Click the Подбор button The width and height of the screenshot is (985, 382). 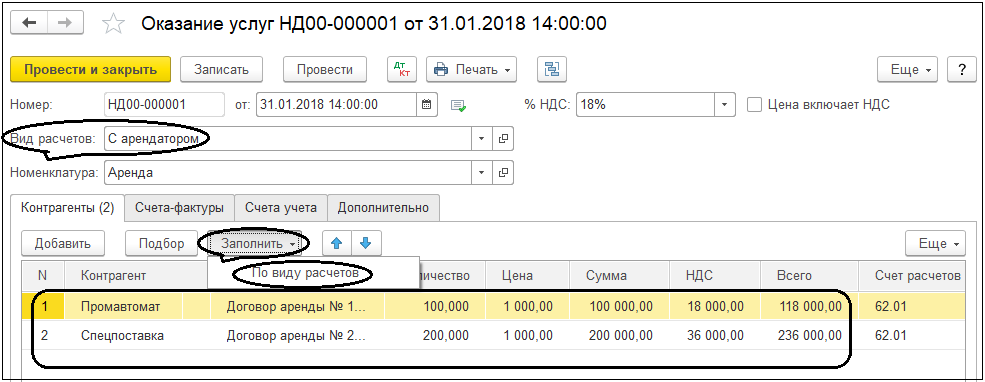click(161, 244)
